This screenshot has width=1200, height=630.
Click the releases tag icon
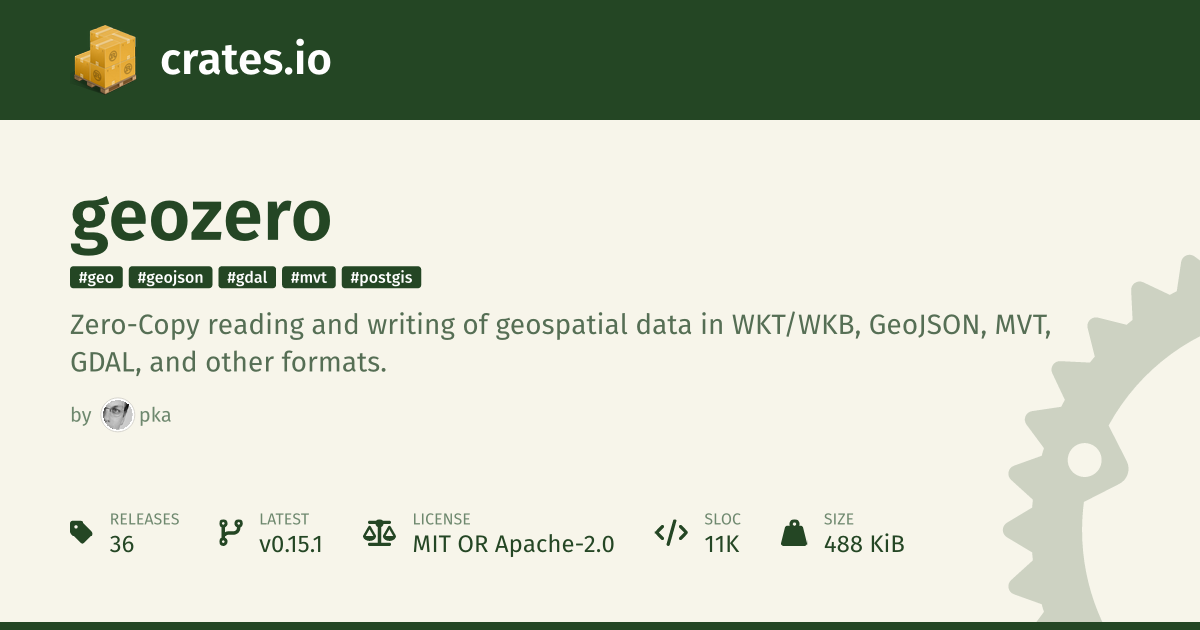[x=82, y=532]
